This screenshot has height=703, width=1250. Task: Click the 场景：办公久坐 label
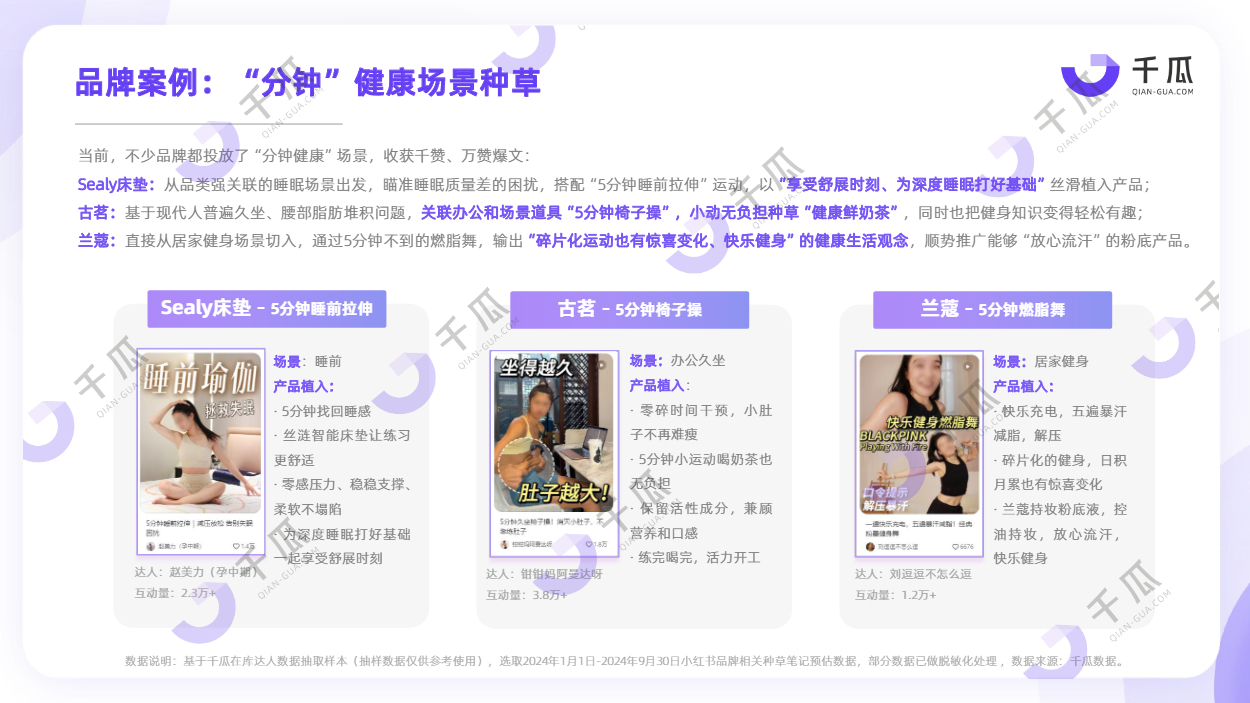(677, 361)
